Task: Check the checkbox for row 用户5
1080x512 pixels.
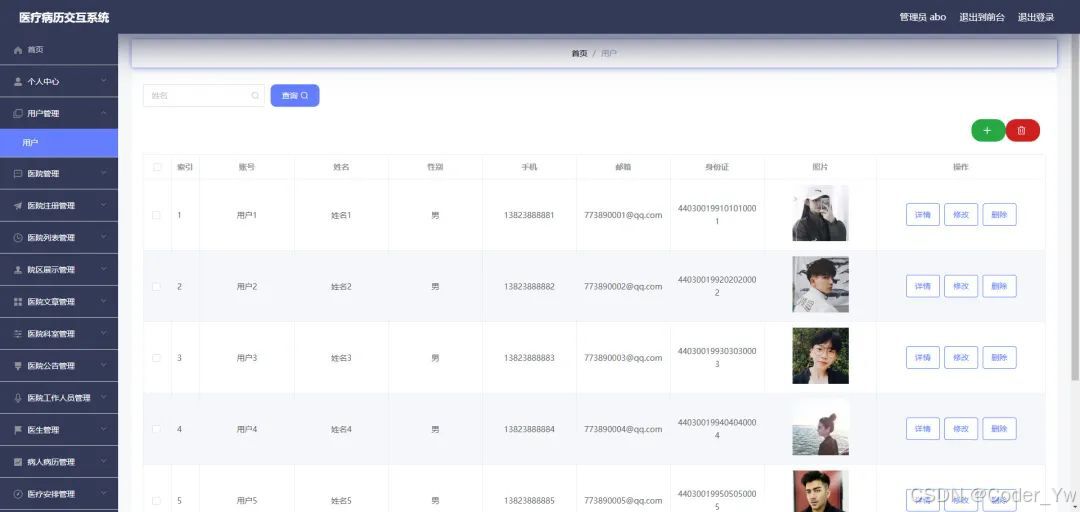Action: pos(156,500)
